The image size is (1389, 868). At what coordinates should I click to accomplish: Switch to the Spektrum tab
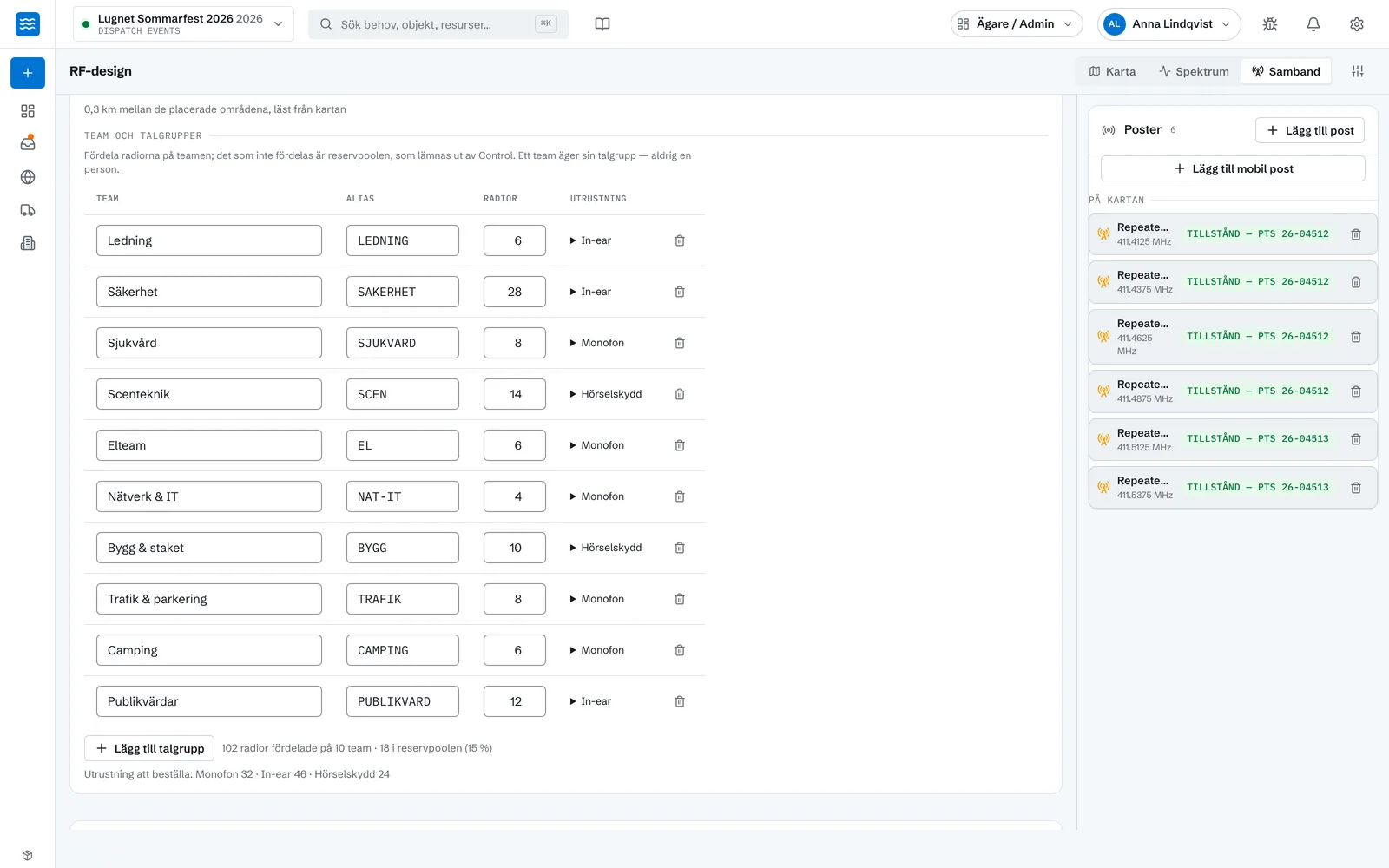pos(1194,71)
